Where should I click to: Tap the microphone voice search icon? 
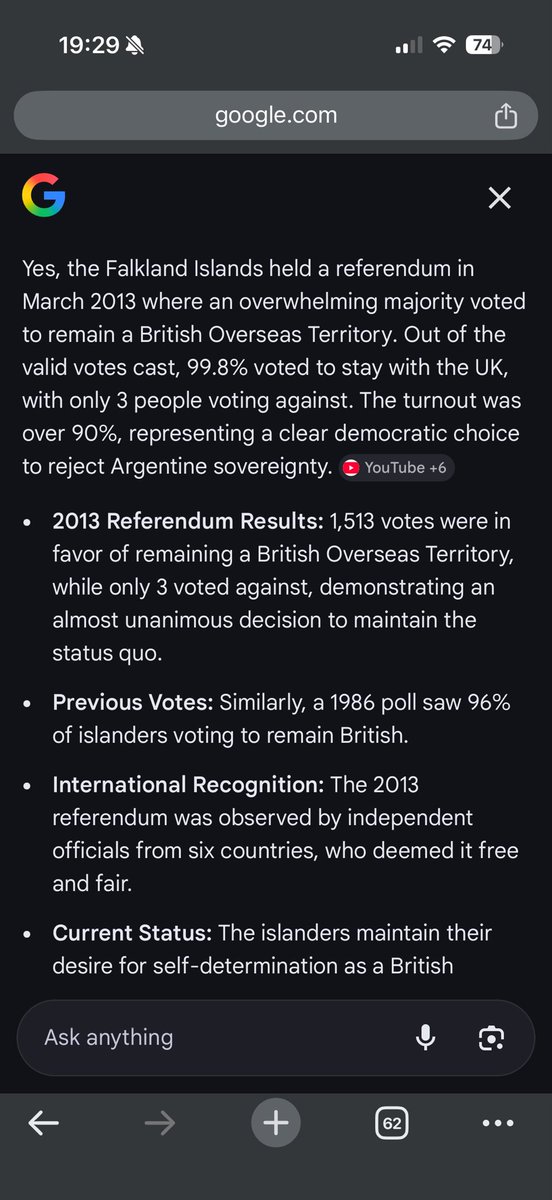(426, 1037)
